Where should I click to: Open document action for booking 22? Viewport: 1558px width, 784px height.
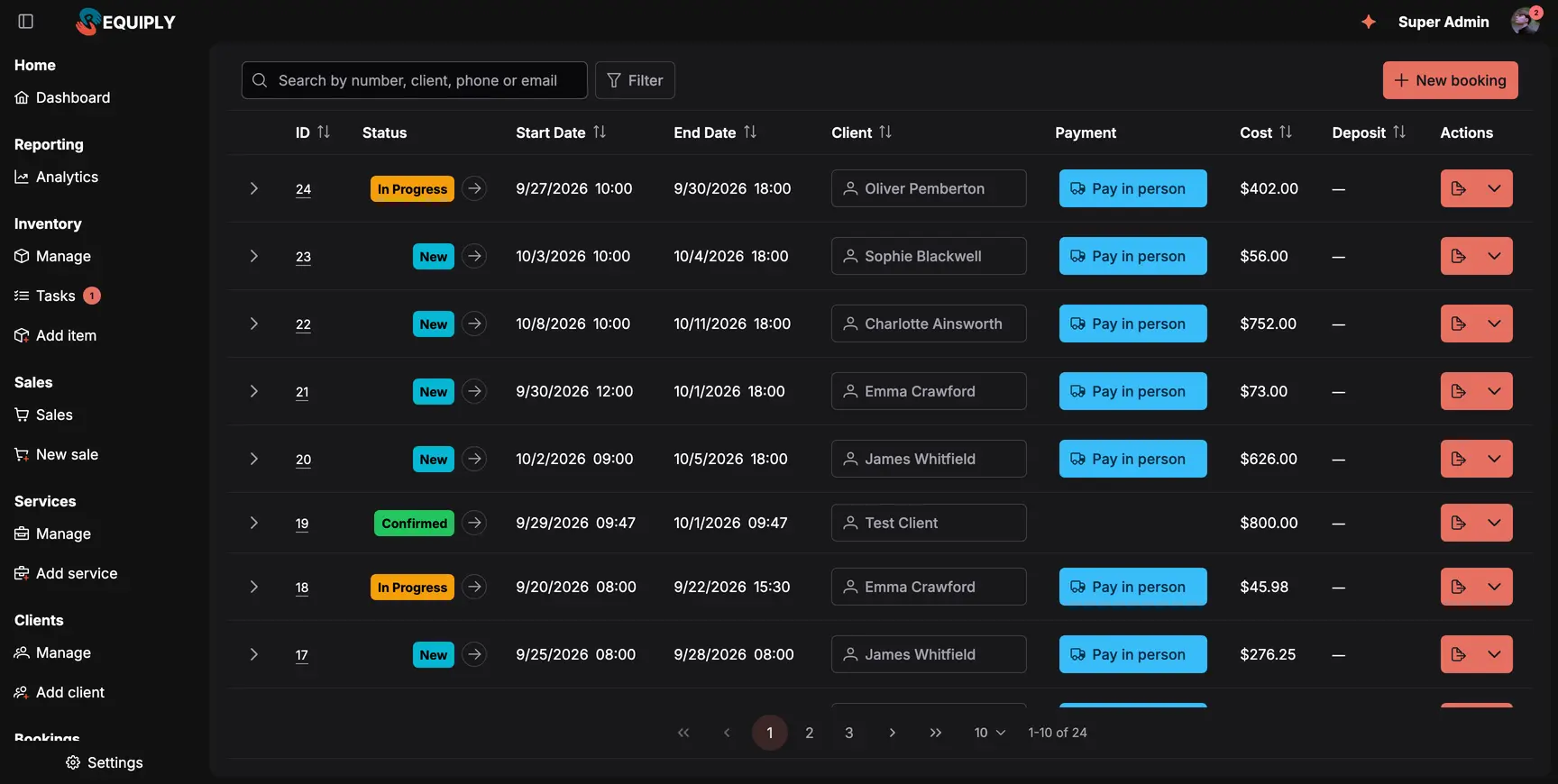[1458, 324]
